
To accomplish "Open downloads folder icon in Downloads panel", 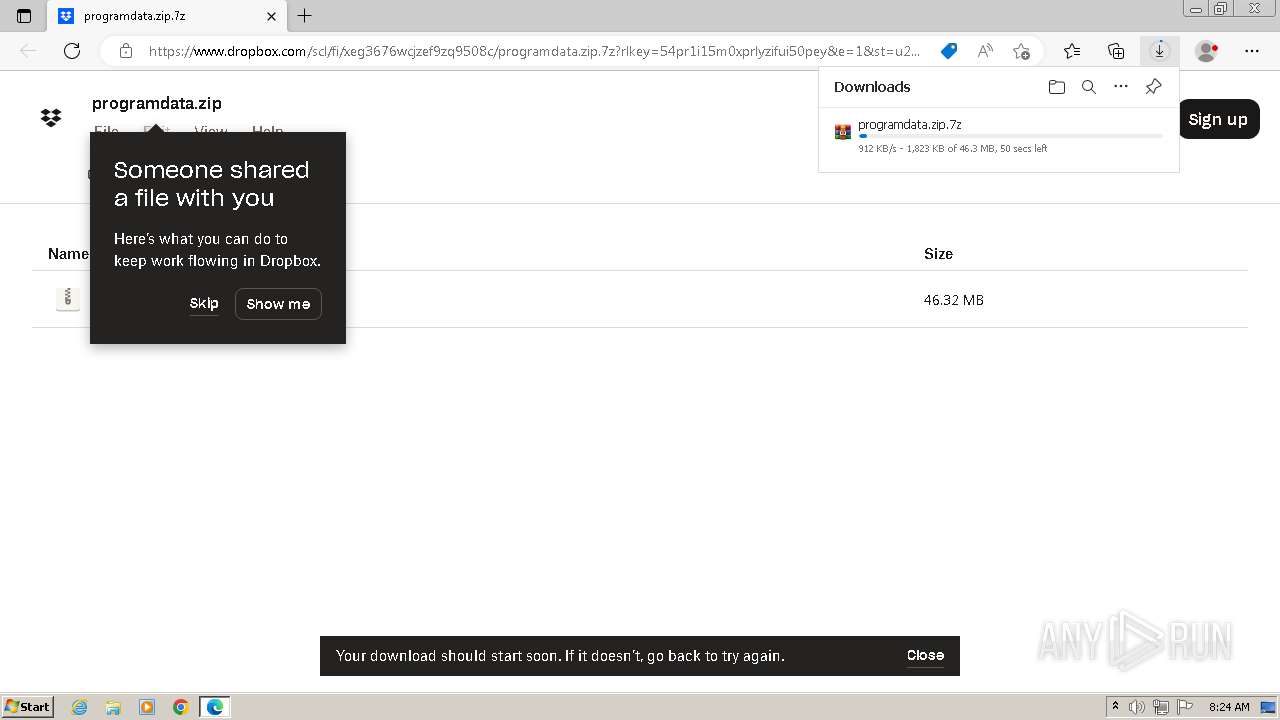I will (x=1057, y=87).
